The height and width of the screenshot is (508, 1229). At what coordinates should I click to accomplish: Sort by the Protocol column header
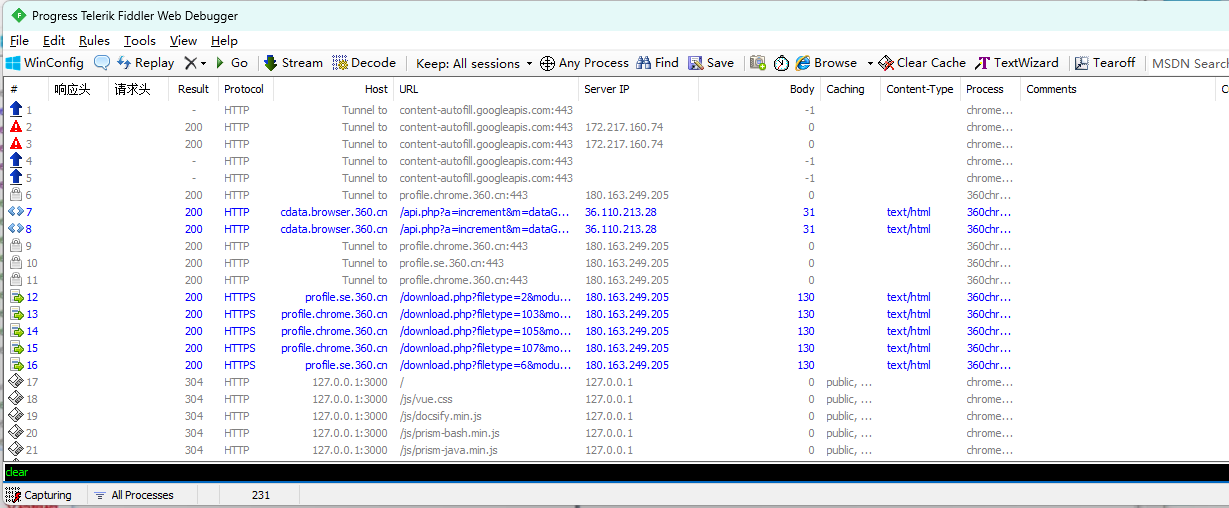point(244,89)
